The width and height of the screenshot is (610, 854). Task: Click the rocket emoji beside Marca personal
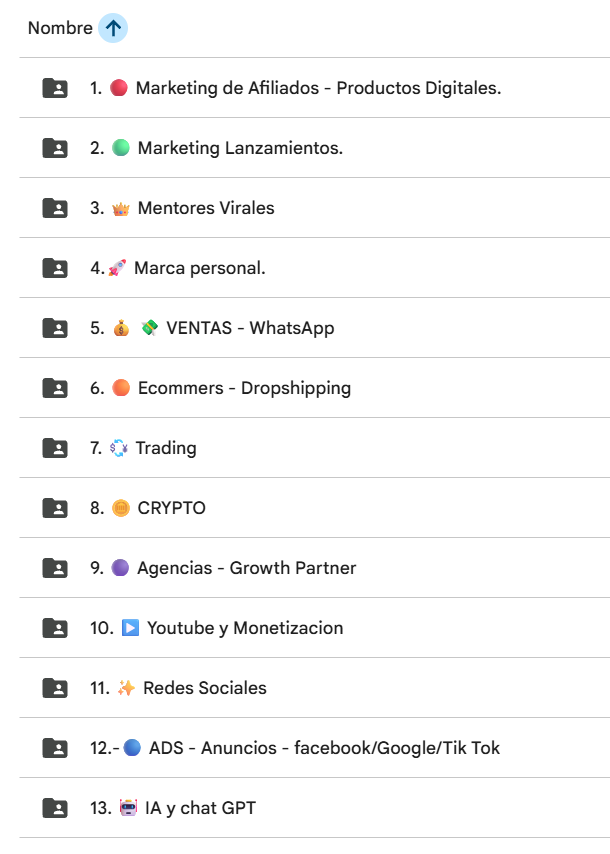click(117, 267)
